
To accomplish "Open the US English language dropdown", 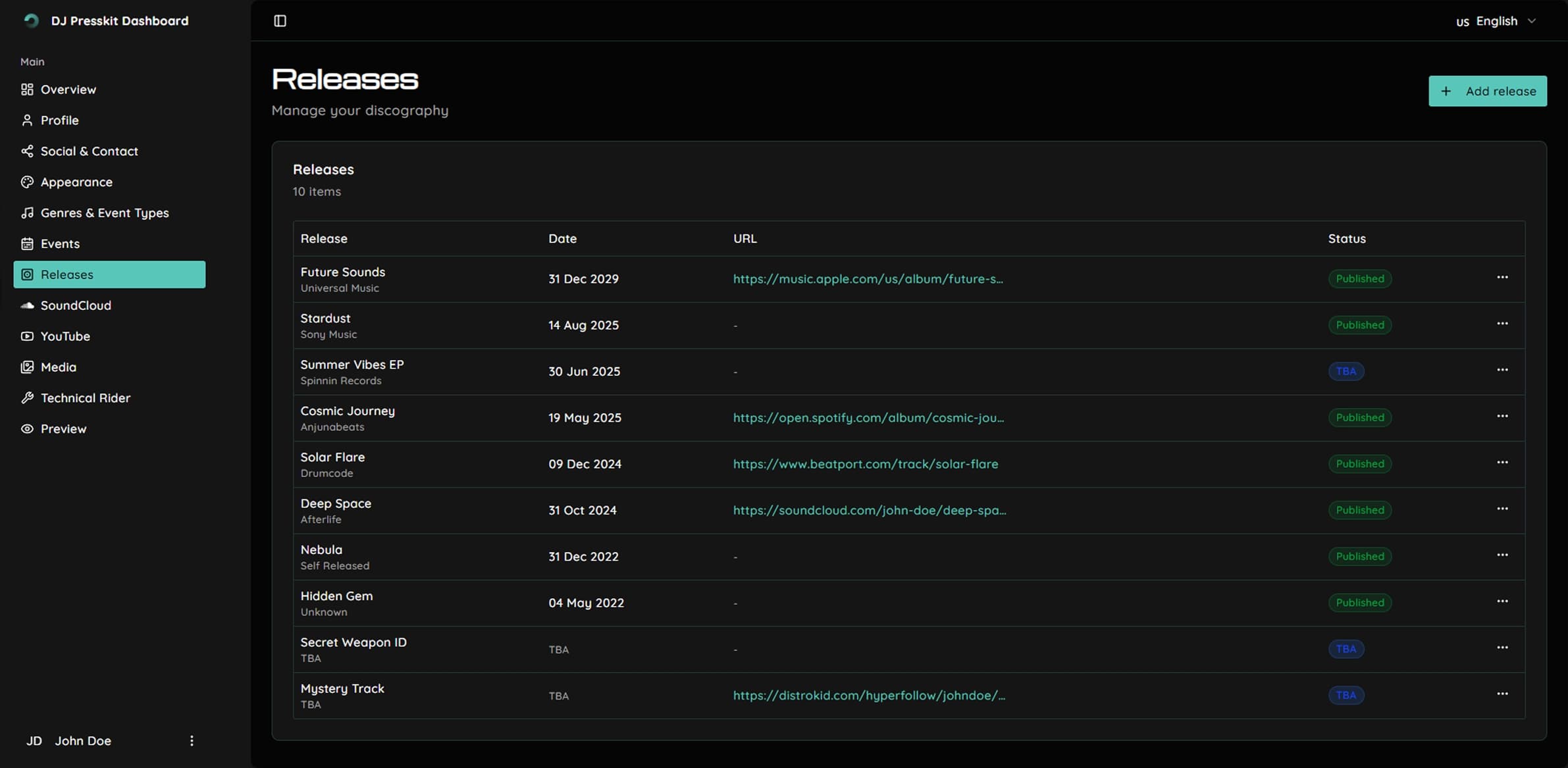I will [x=1495, y=20].
